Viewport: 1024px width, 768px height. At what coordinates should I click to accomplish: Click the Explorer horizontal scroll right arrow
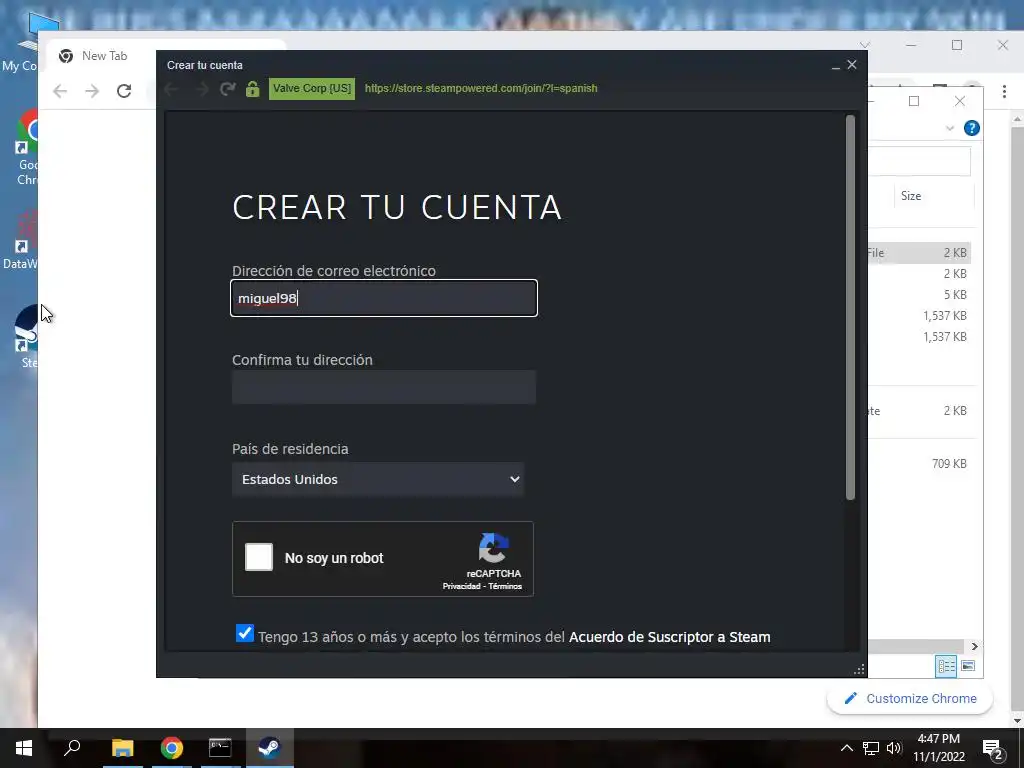(974, 647)
